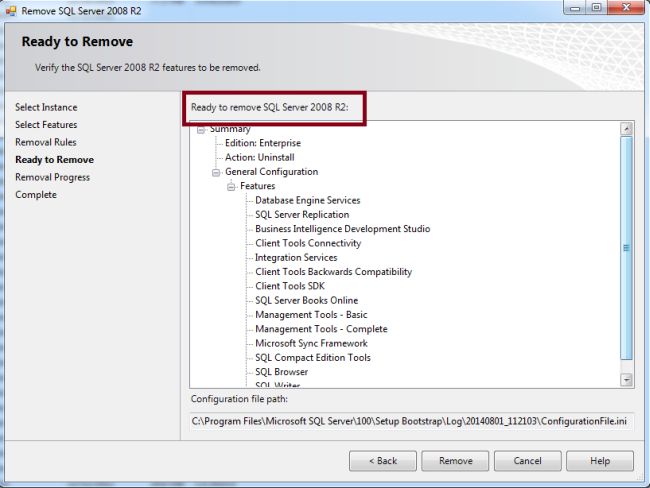Select Client Tools Backwards Compatibility item
Image resolution: width=650 pixels, height=488 pixels.
pyautogui.click(x=333, y=272)
